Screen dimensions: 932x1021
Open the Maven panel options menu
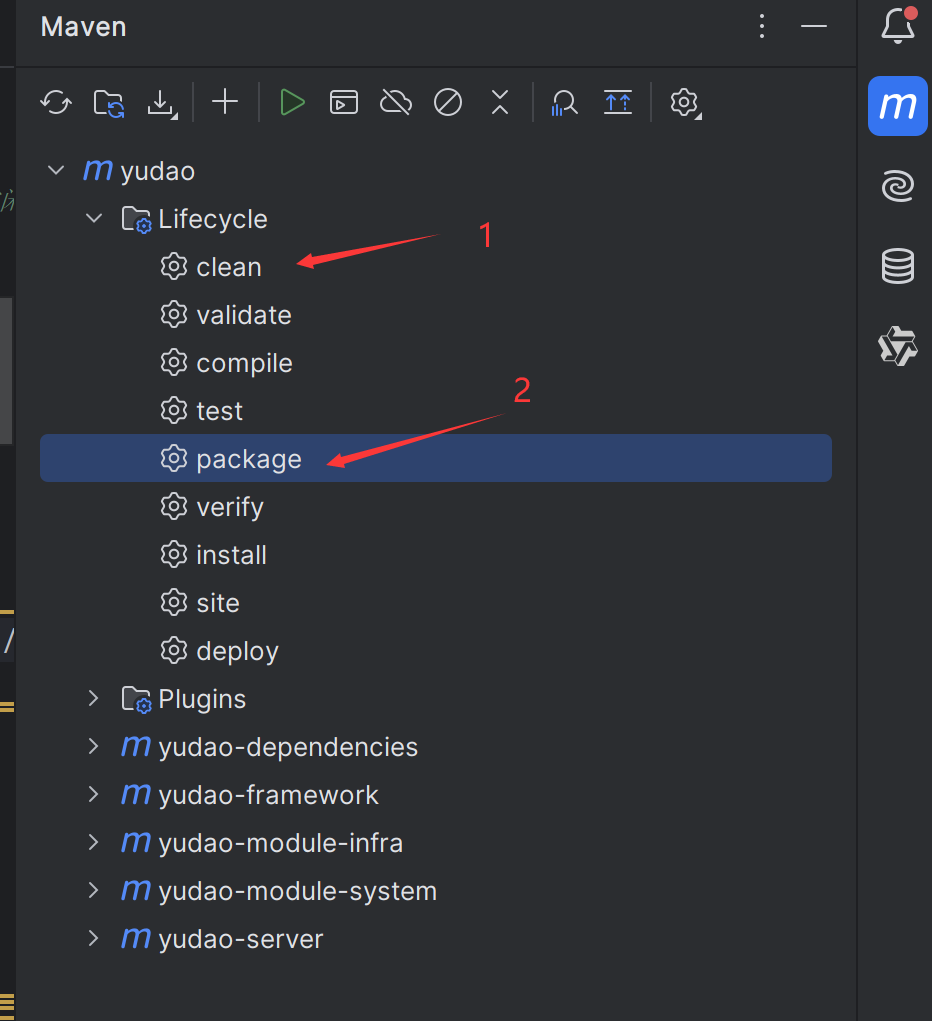[762, 27]
